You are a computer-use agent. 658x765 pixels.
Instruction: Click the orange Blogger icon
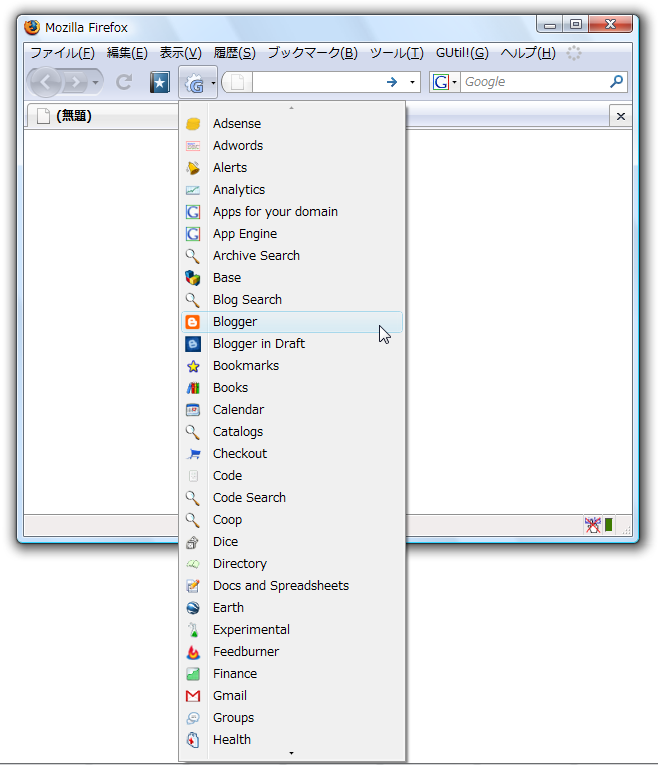193,322
